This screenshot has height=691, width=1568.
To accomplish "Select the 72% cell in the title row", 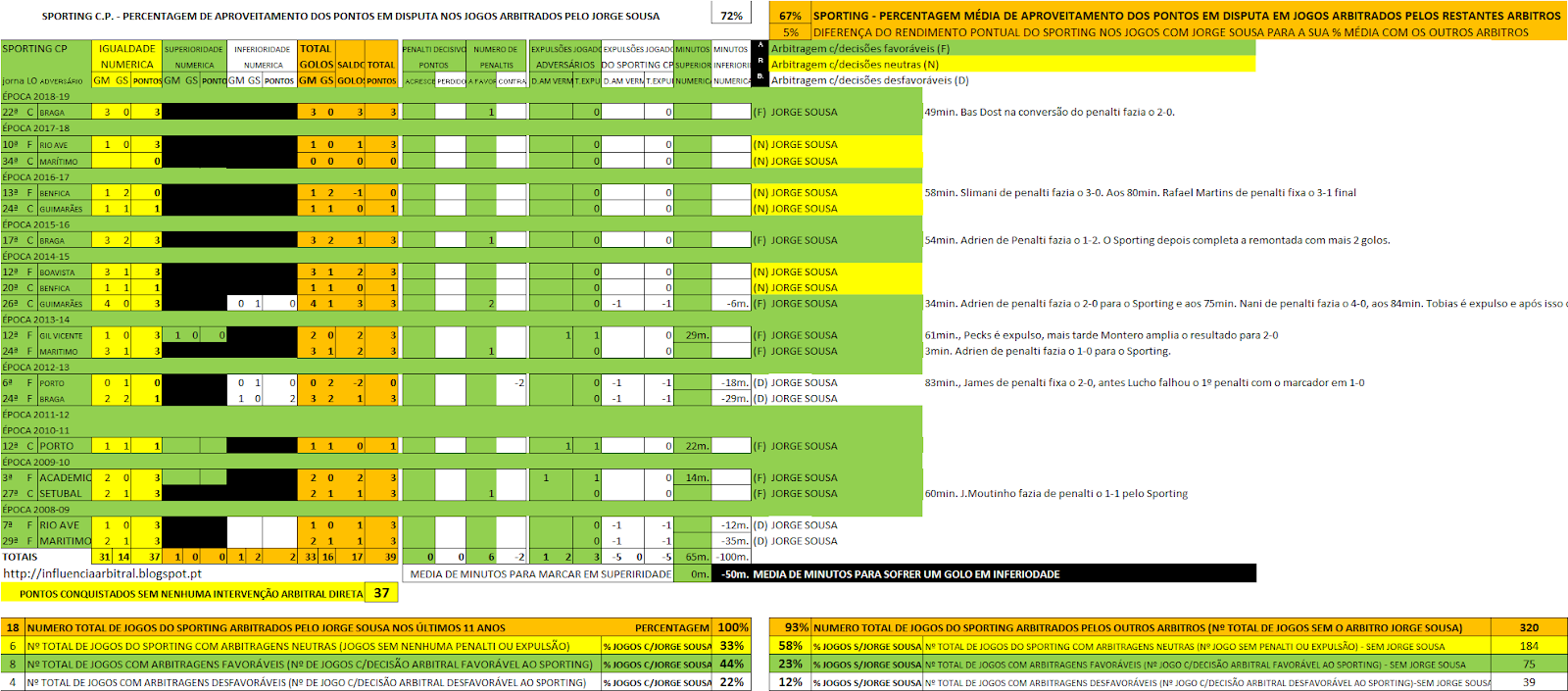I will (x=731, y=16).
